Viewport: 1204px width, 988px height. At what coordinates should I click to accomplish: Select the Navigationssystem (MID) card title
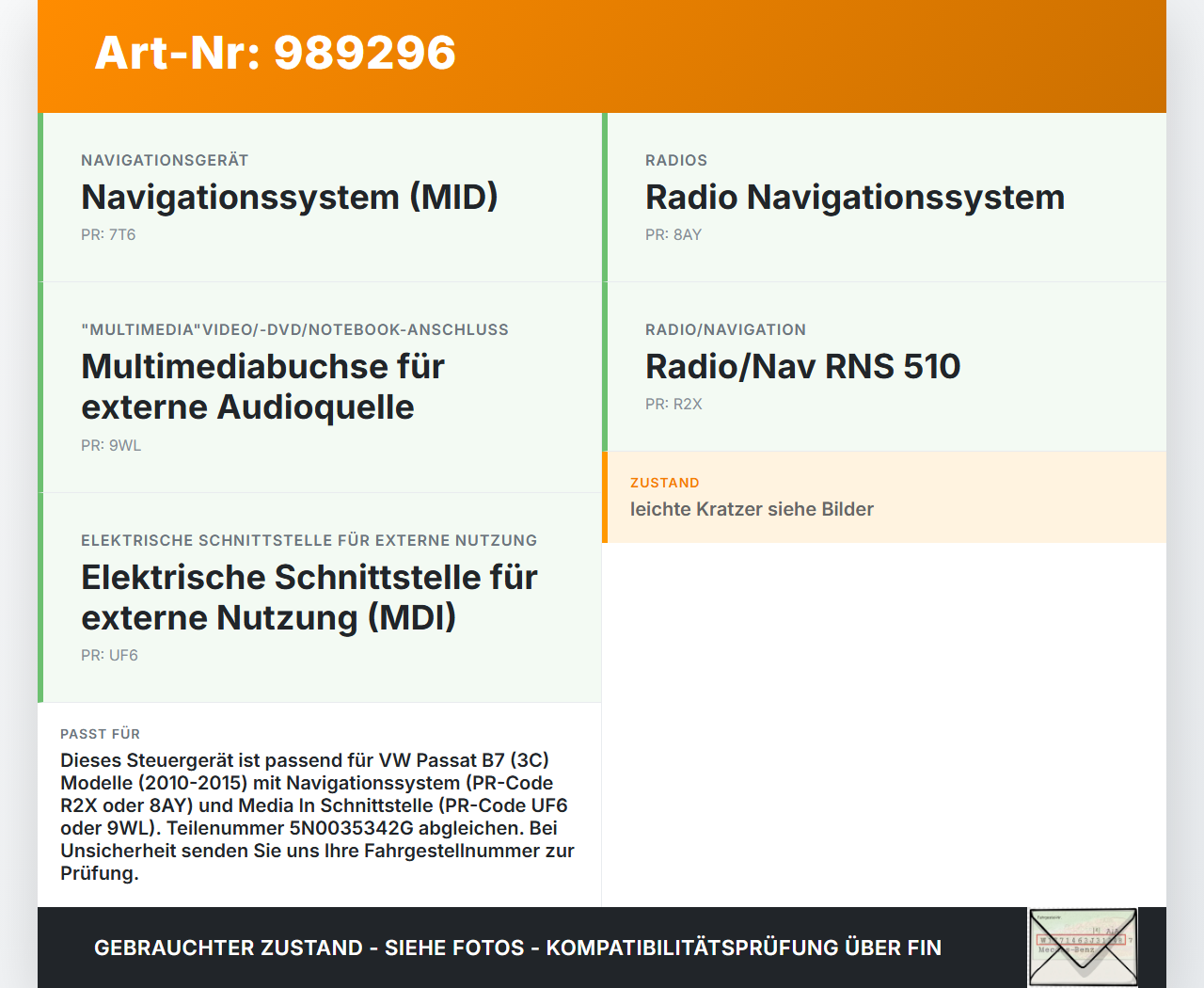(x=289, y=197)
